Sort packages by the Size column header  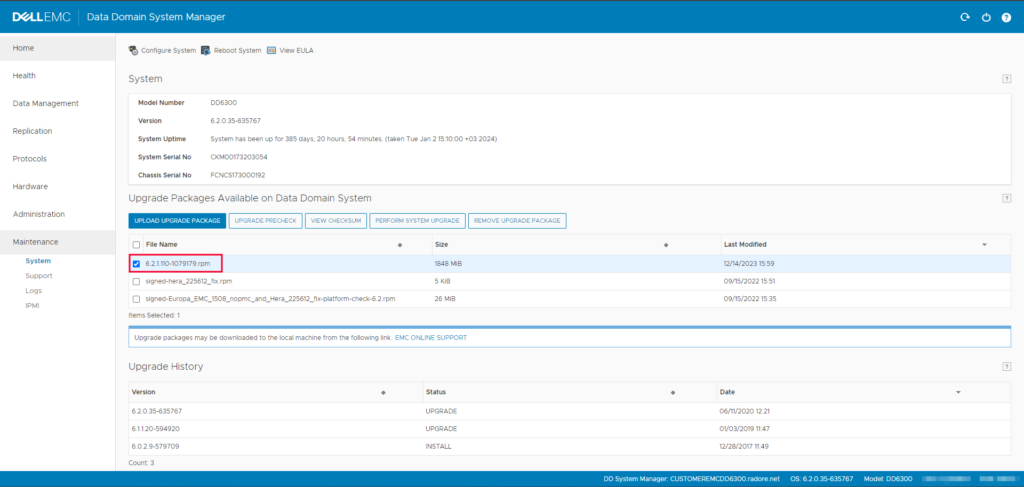click(x=441, y=244)
